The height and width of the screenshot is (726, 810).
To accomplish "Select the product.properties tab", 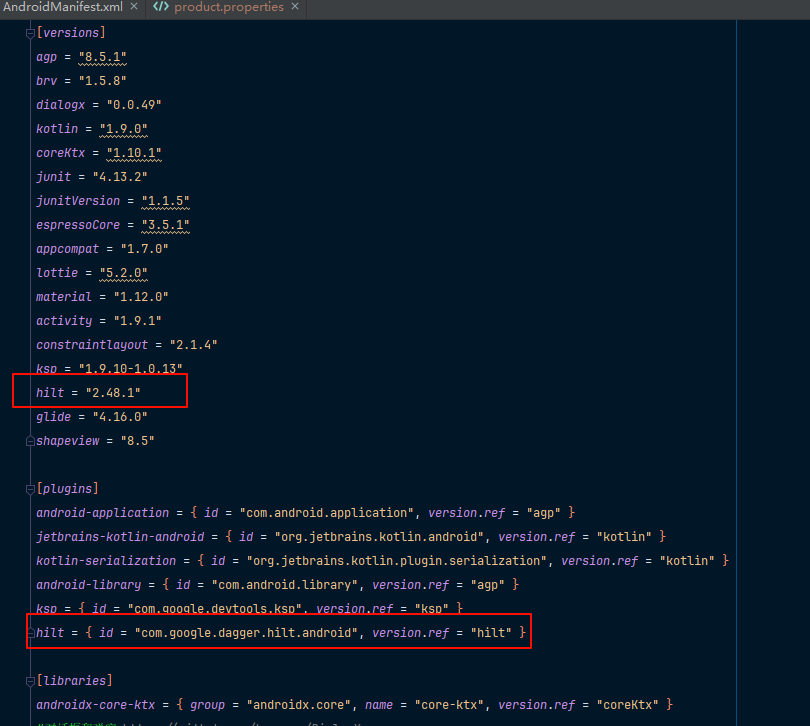I will (229, 7).
